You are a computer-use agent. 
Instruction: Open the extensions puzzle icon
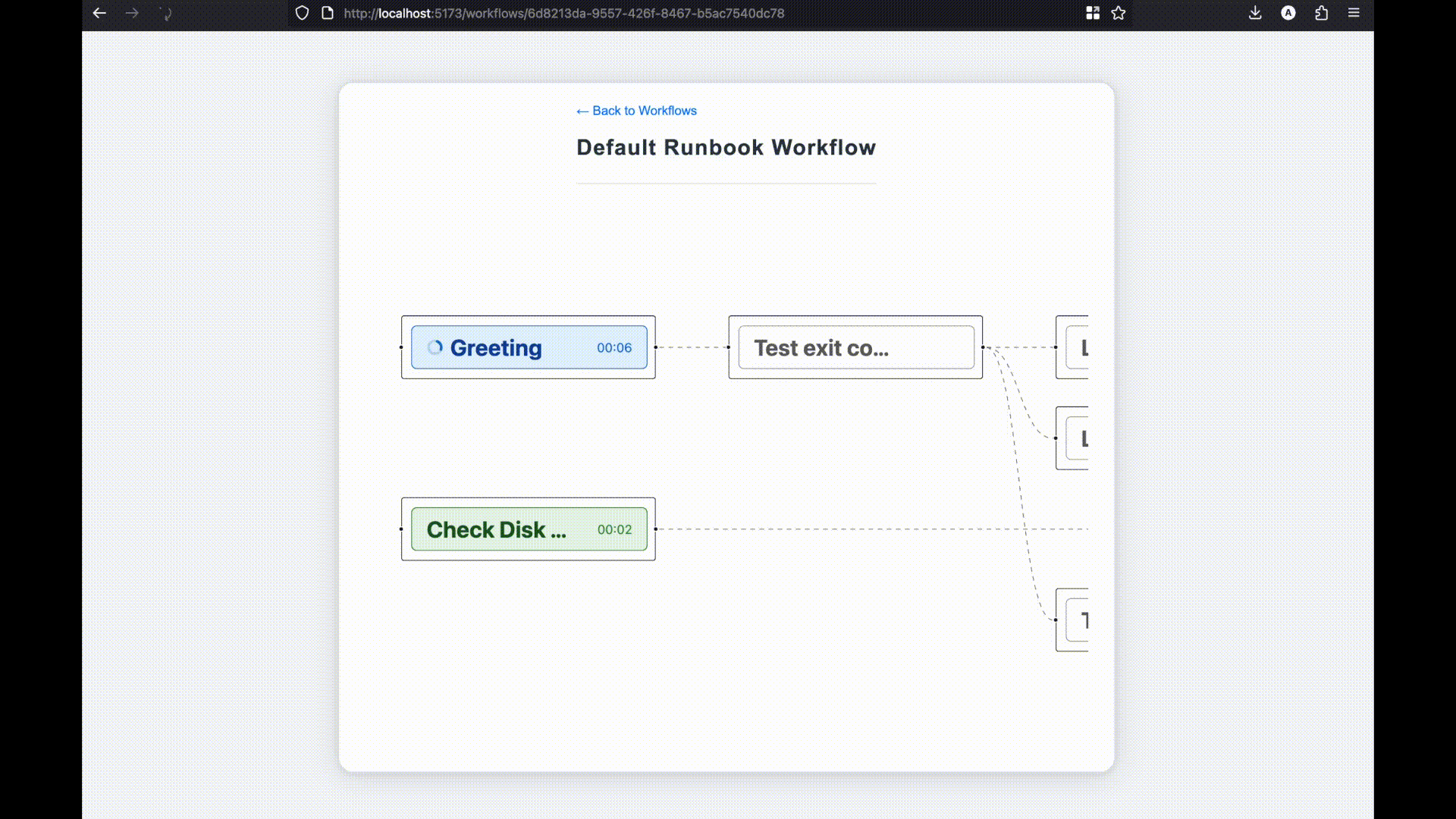tap(1322, 13)
